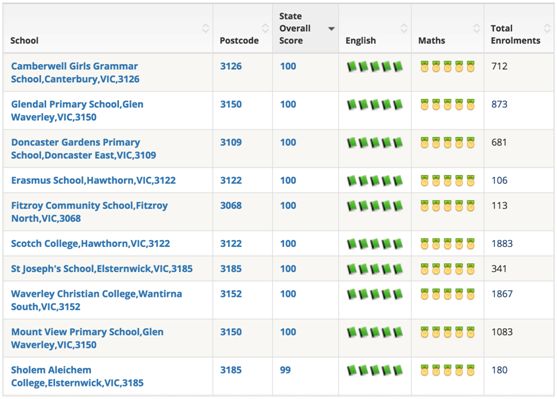The image size is (557, 399).
Task: Click the Maths medal icons in Scotch College row
Action: point(448,244)
